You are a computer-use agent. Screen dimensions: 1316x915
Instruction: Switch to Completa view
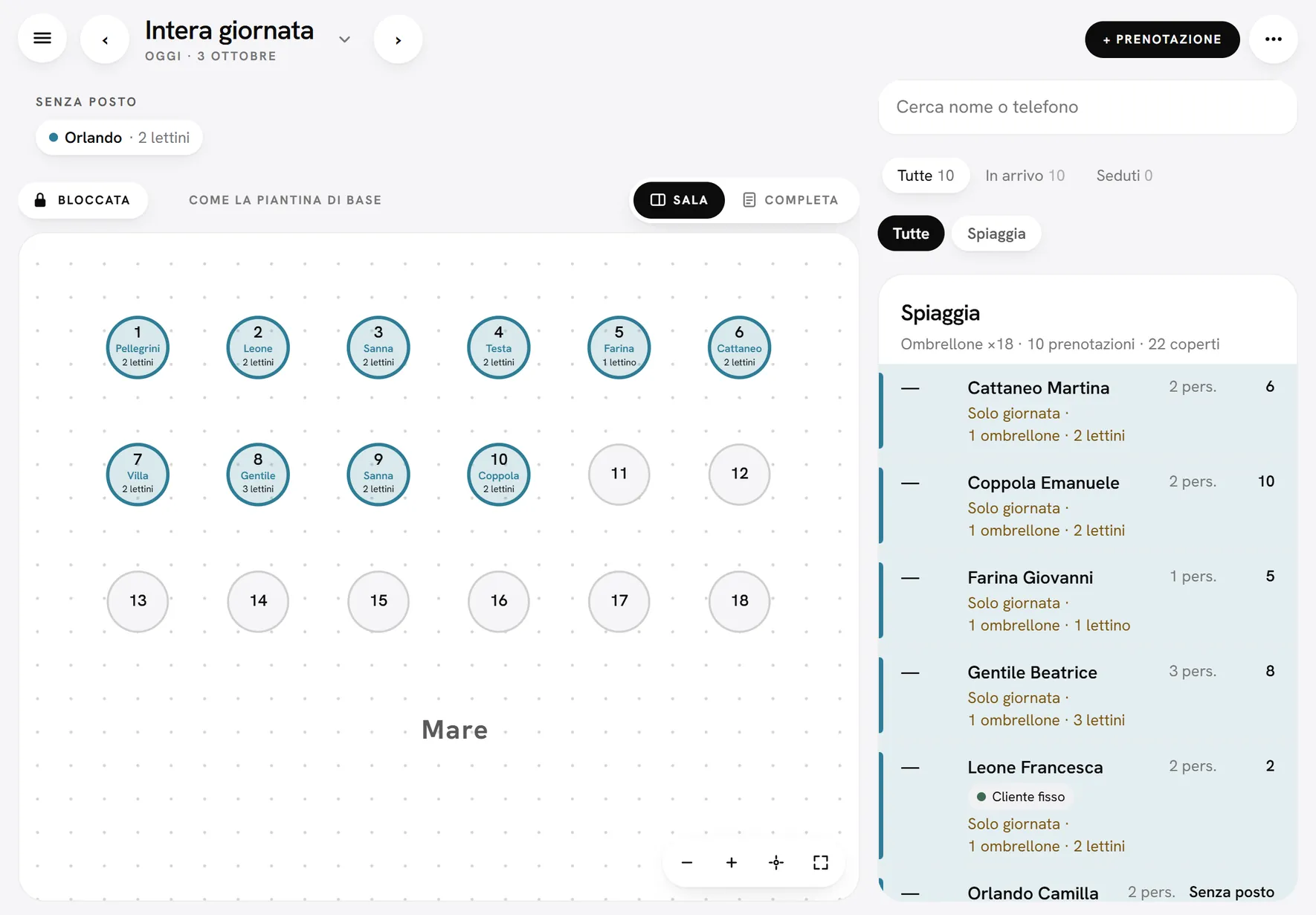click(790, 200)
